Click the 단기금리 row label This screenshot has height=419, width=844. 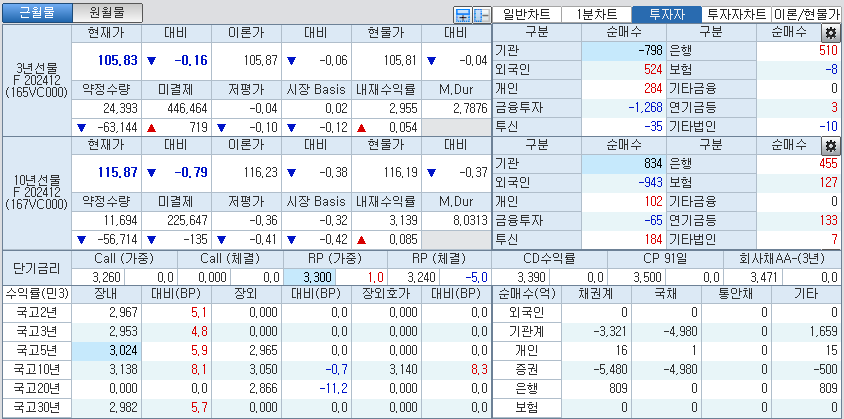tap(37, 268)
